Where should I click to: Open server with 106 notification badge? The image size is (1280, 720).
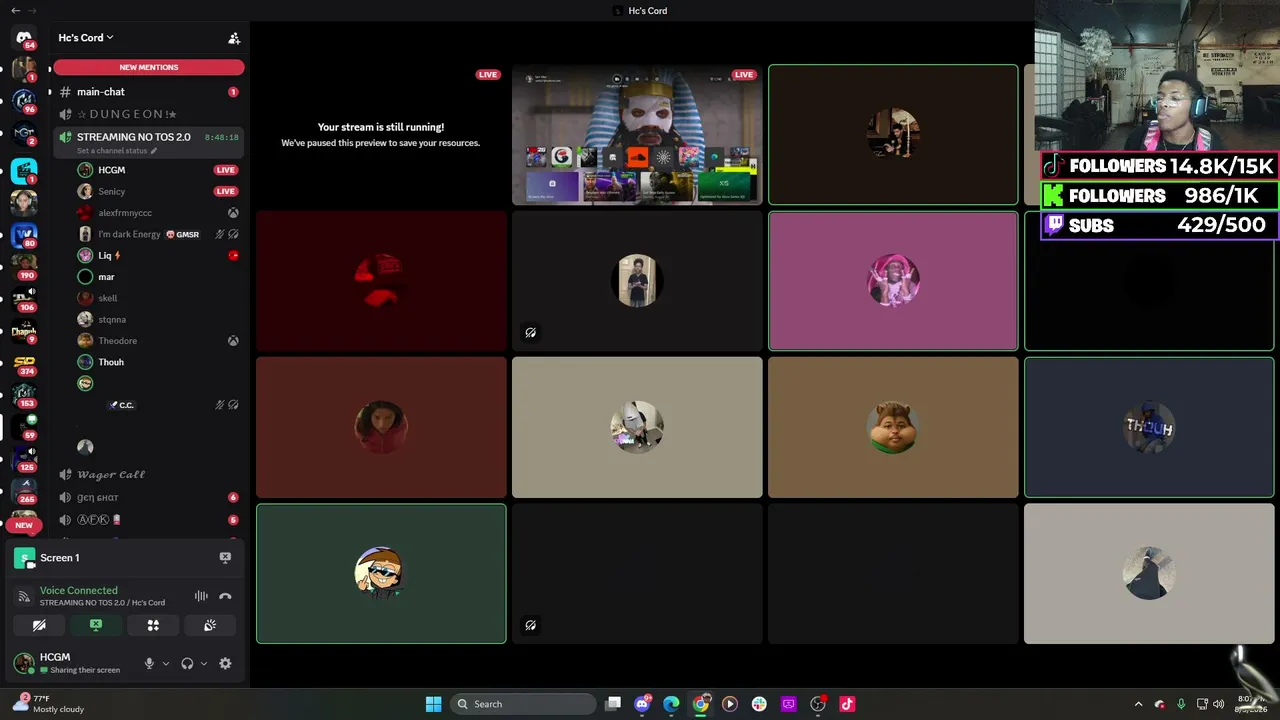coord(24,298)
